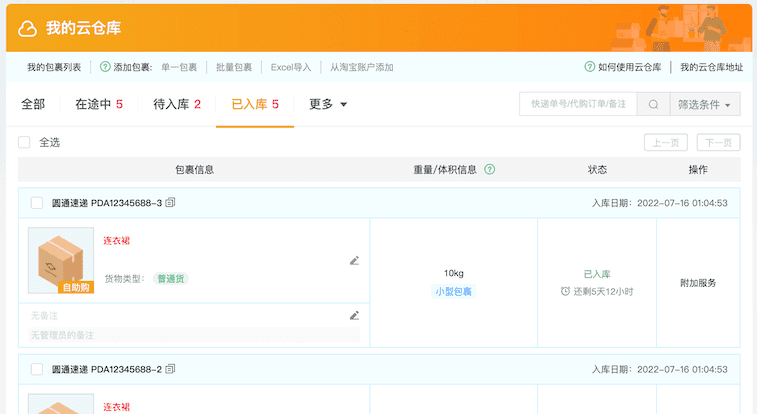Viewport: 757px width, 414px height.
Task: Click 入库日期 of PDA12345688-3 row
Action: [659, 203]
